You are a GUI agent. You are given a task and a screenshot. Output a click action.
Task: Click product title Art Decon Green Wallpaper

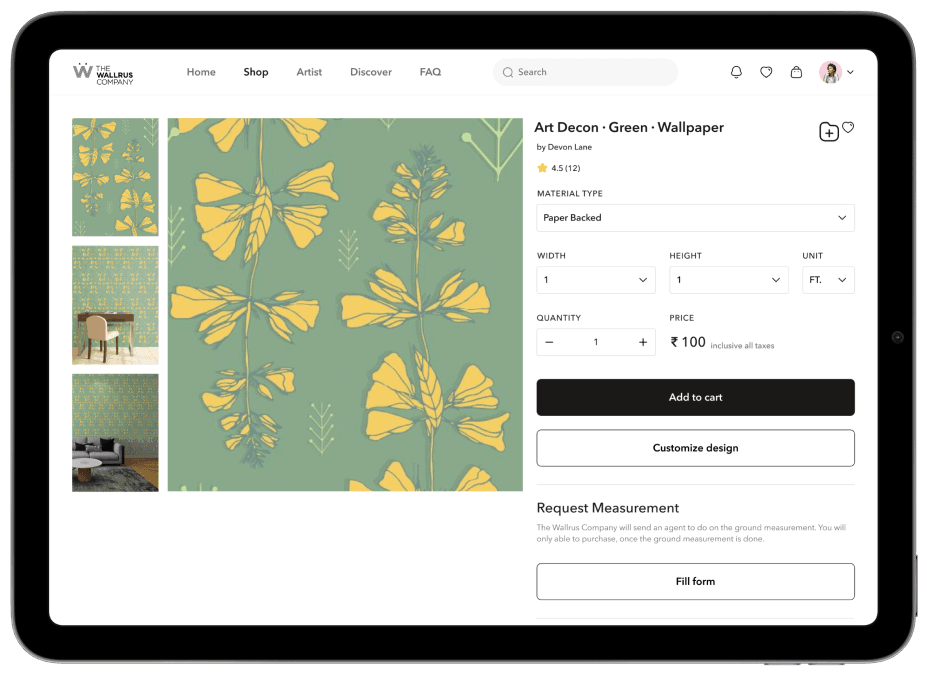pyautogui.click(x=629, y=128)
